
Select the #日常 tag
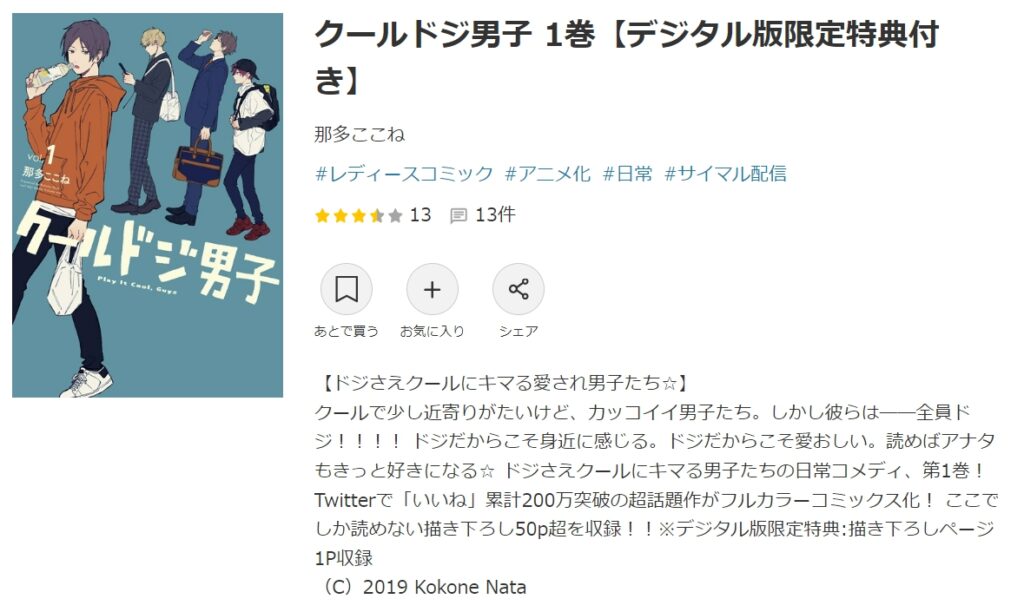[628, 174]
